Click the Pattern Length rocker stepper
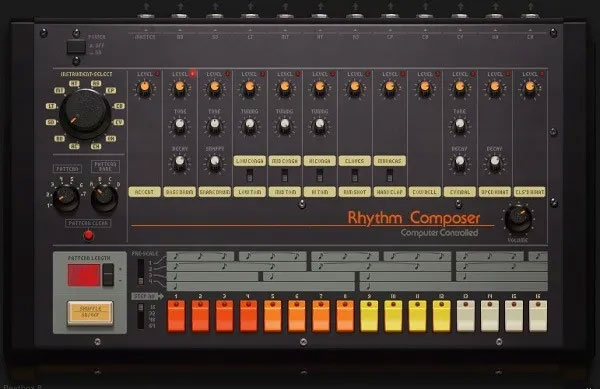Image resolution: width=600 pixels, height=389 pixels. pyautogui.click(x=108, y=275)
